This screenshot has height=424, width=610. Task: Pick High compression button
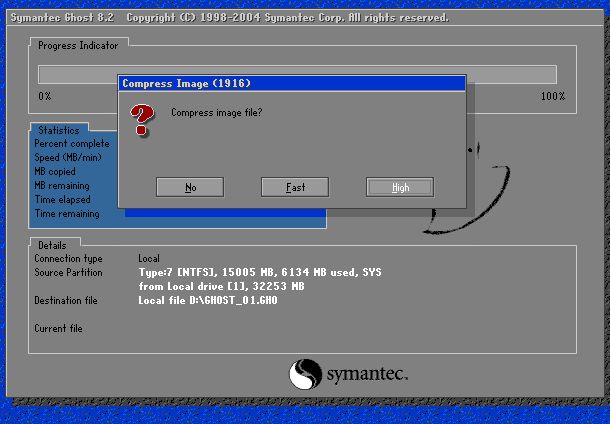pos(400,187)
